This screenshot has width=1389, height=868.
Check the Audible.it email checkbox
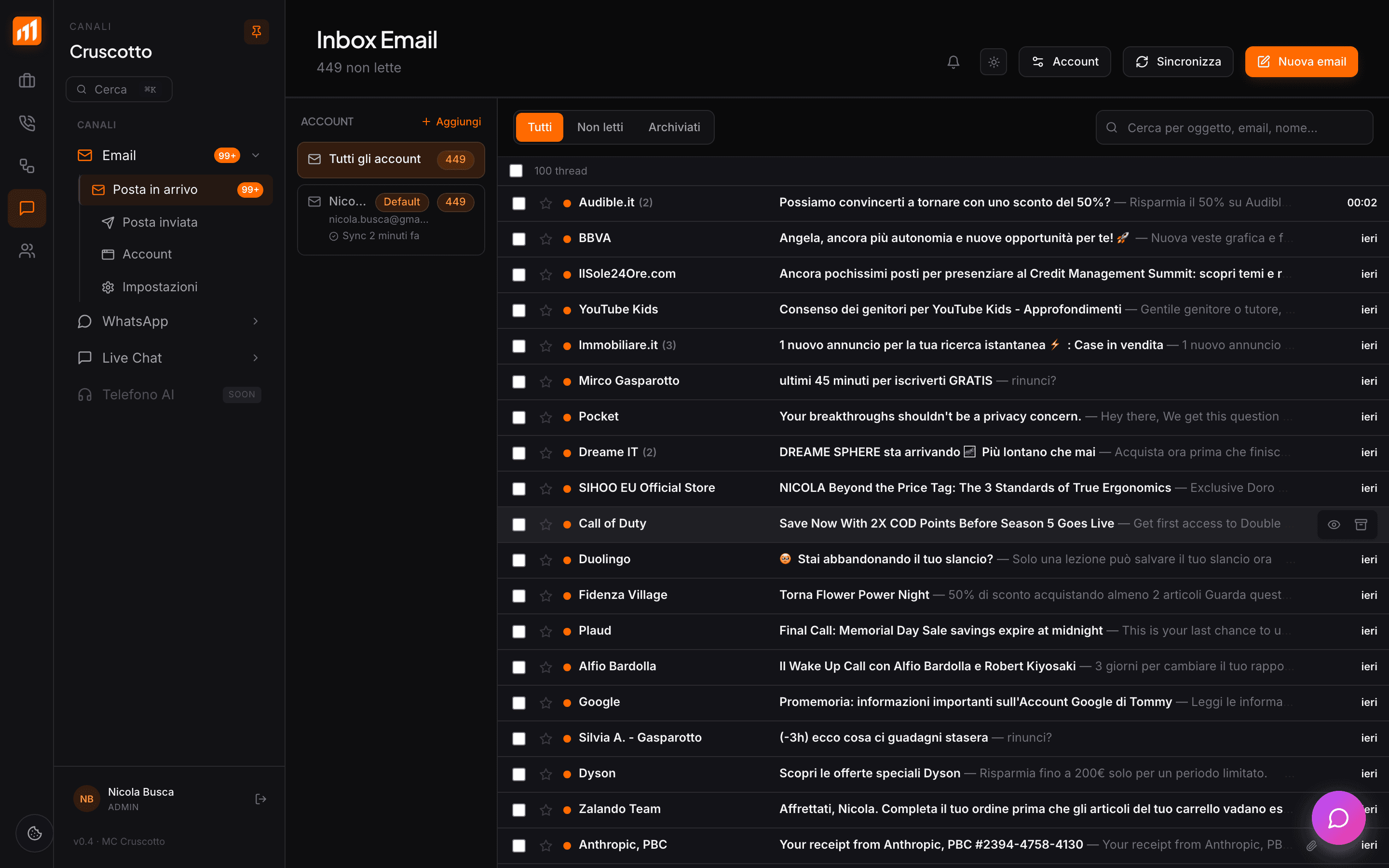pyautogui.click(x=519, y=203)
